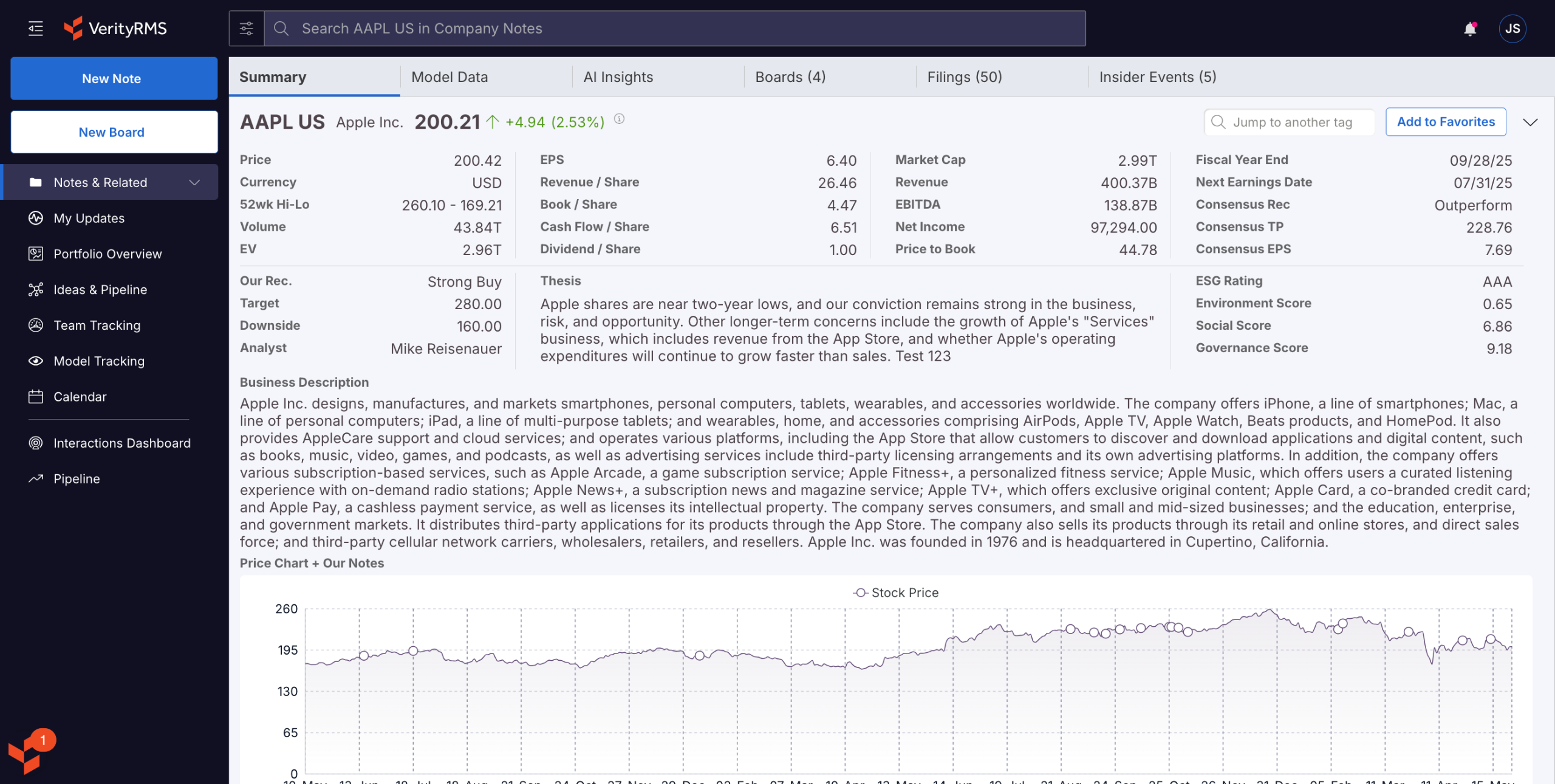Click the New Note button
This screenshot has width=1555, height=784.
(114, 78)
